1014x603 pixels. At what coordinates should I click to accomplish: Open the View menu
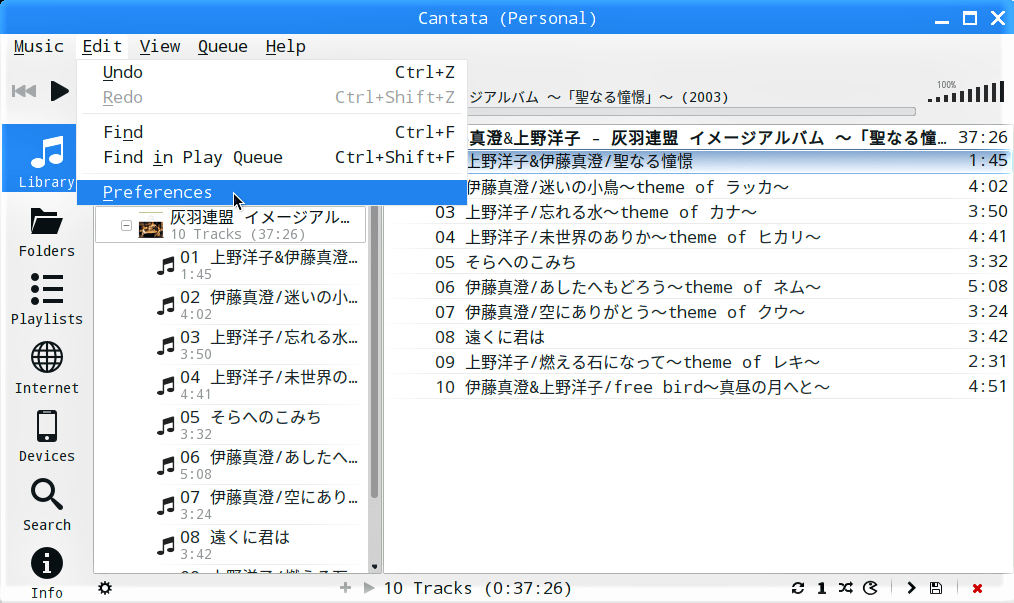click(160, 47)
